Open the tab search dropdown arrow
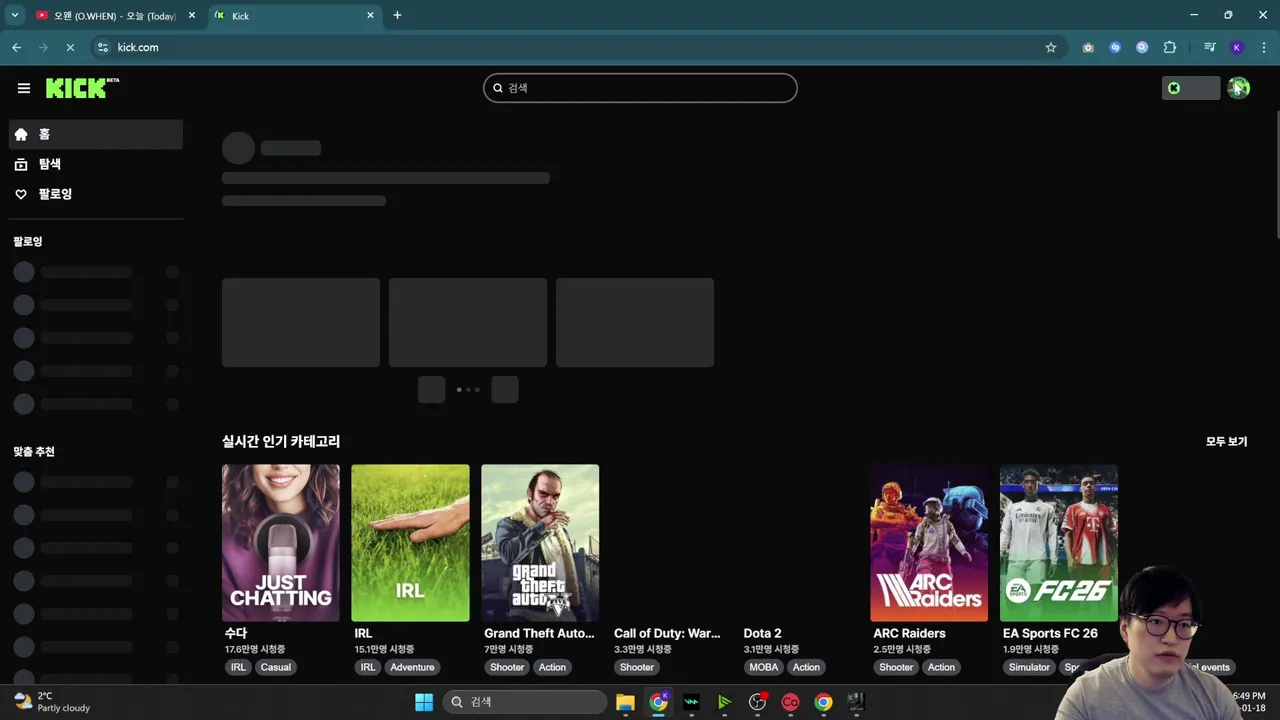The height and width of the screenshot is (720, 1280). coord(14,15)
